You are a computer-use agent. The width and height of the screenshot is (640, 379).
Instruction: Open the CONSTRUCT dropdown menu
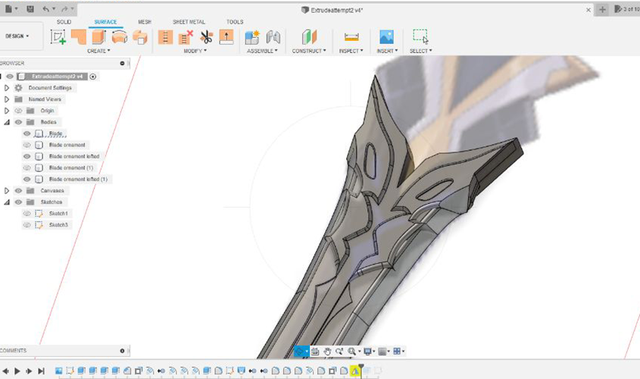(309, 51)
